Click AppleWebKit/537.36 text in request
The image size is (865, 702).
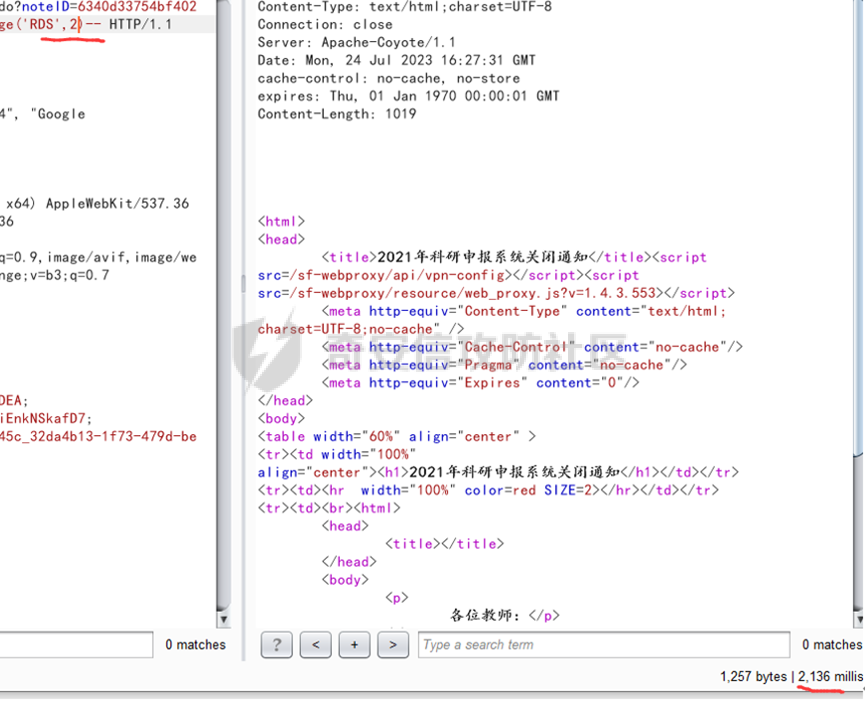coord(118,203)
